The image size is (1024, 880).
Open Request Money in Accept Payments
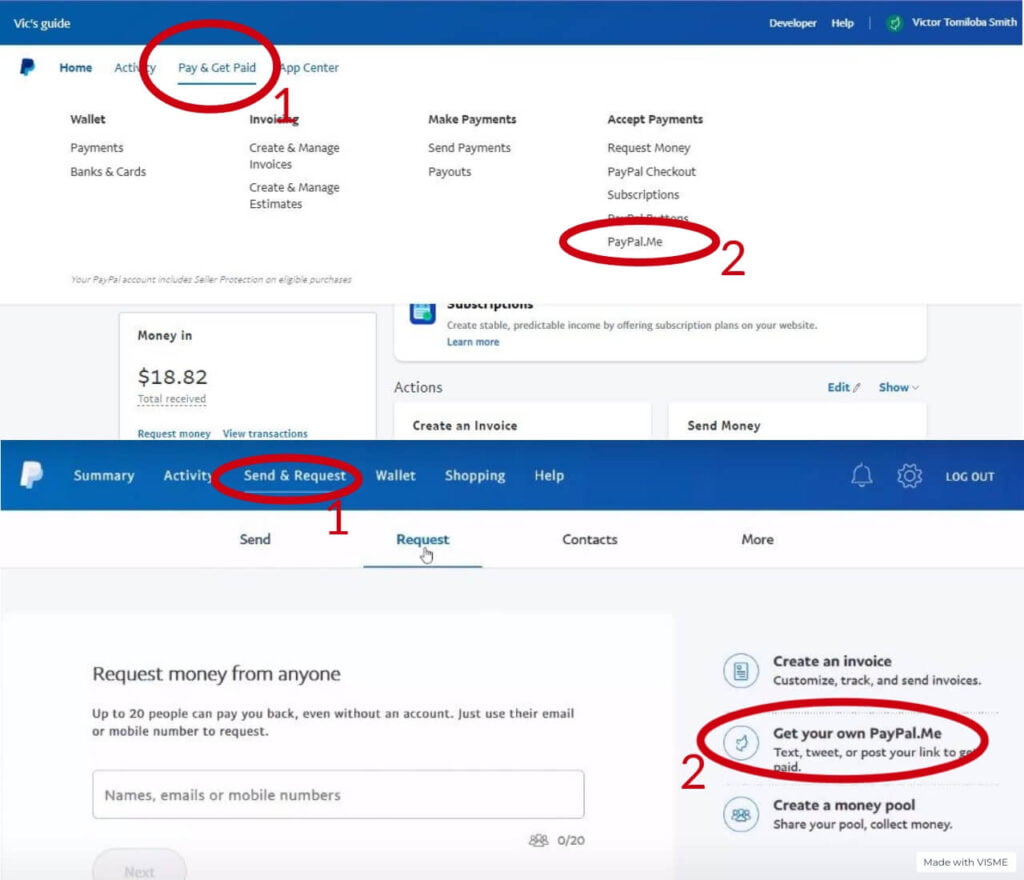click(x=648, y=148)
